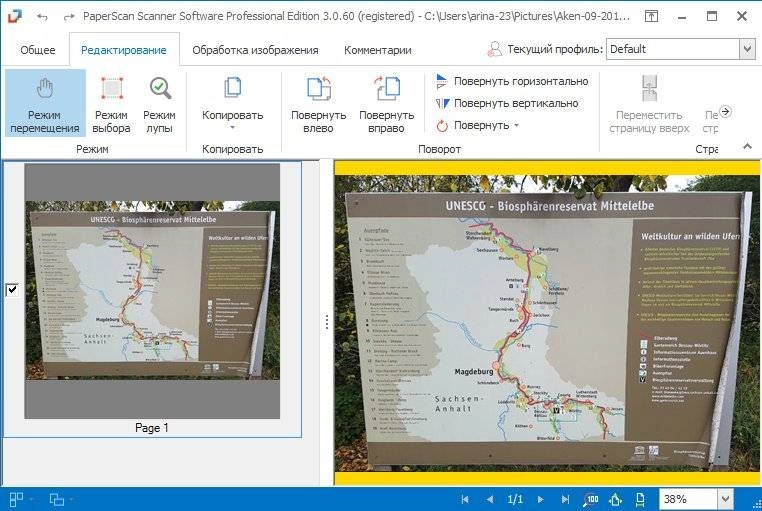Click the Текущий профиль label
Screen dimensions: 762x511
click(555, 49)
